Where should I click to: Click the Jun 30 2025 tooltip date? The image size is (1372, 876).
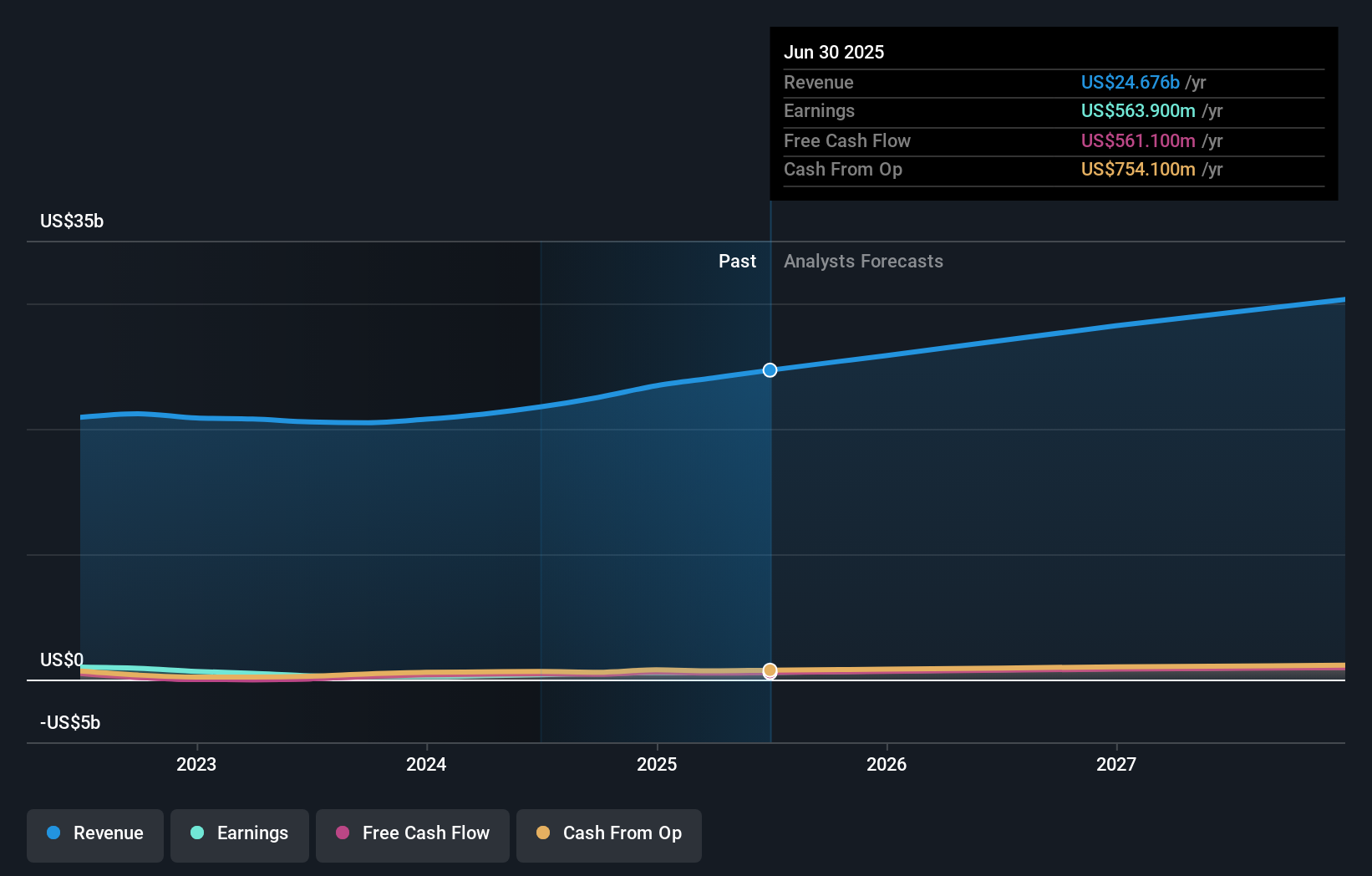(x=834, y=52)
